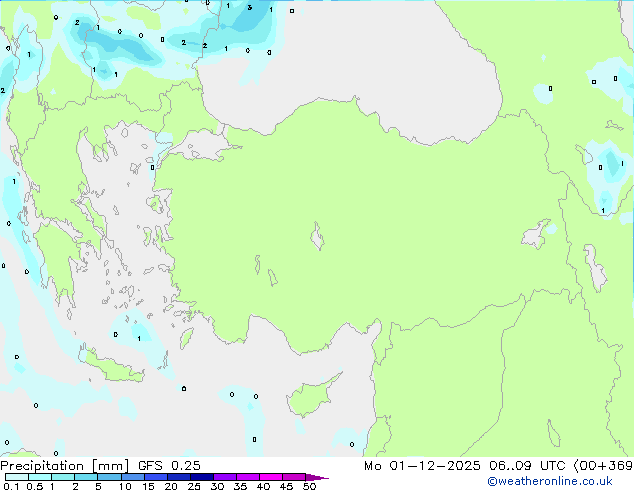Select the legend value '50'
The height and width of the screenshot is (490, 634).
309,486
